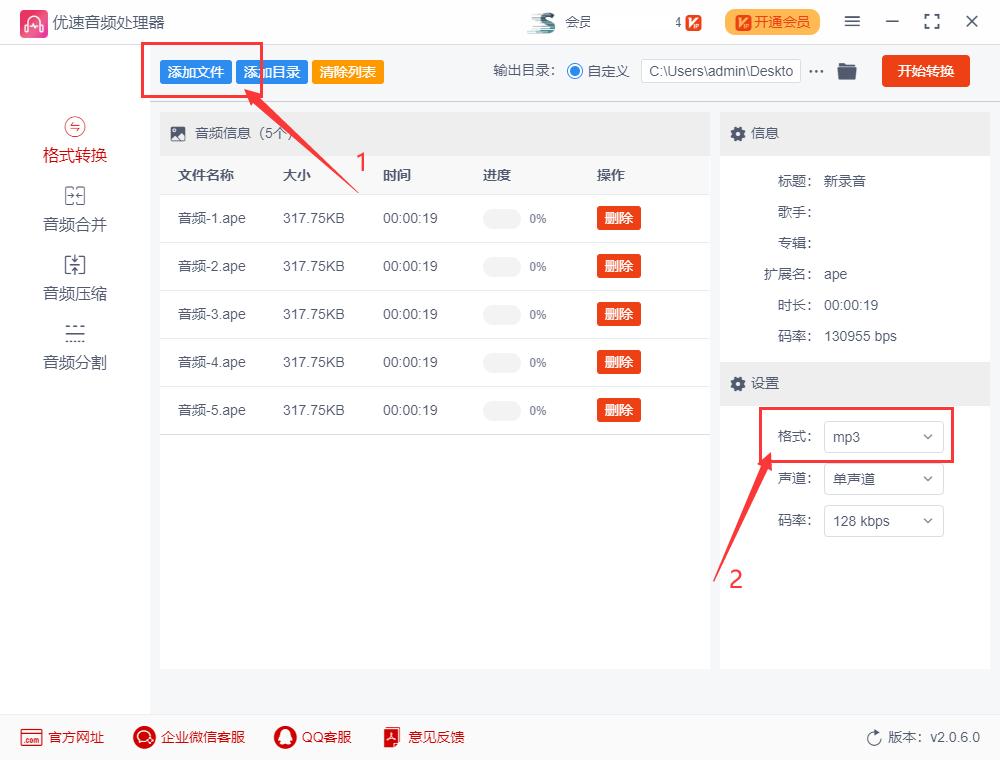Open the 音频合并 merge tool
Viewport: 1000px width, 760px height.
point(74,209)
